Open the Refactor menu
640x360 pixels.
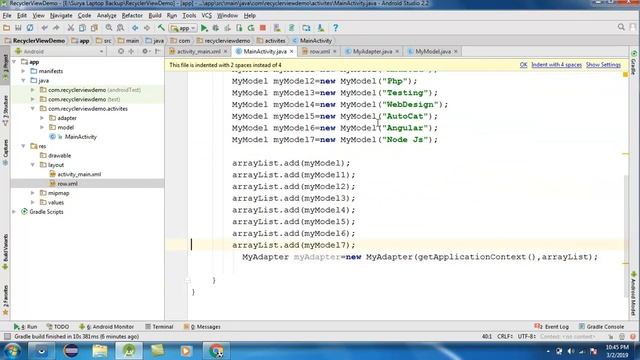132,16
